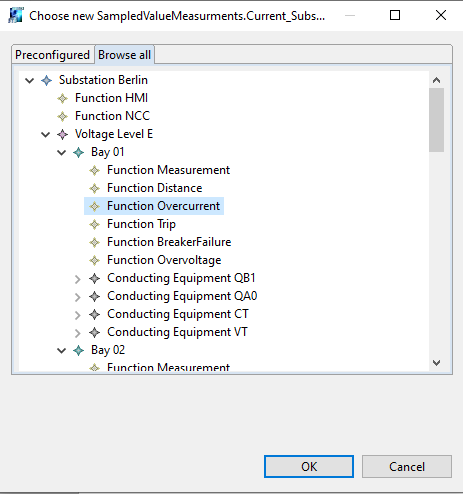Collapse the Substation Berlin tree node
This screenshot has width=463, height=494.
pos(30,80)
